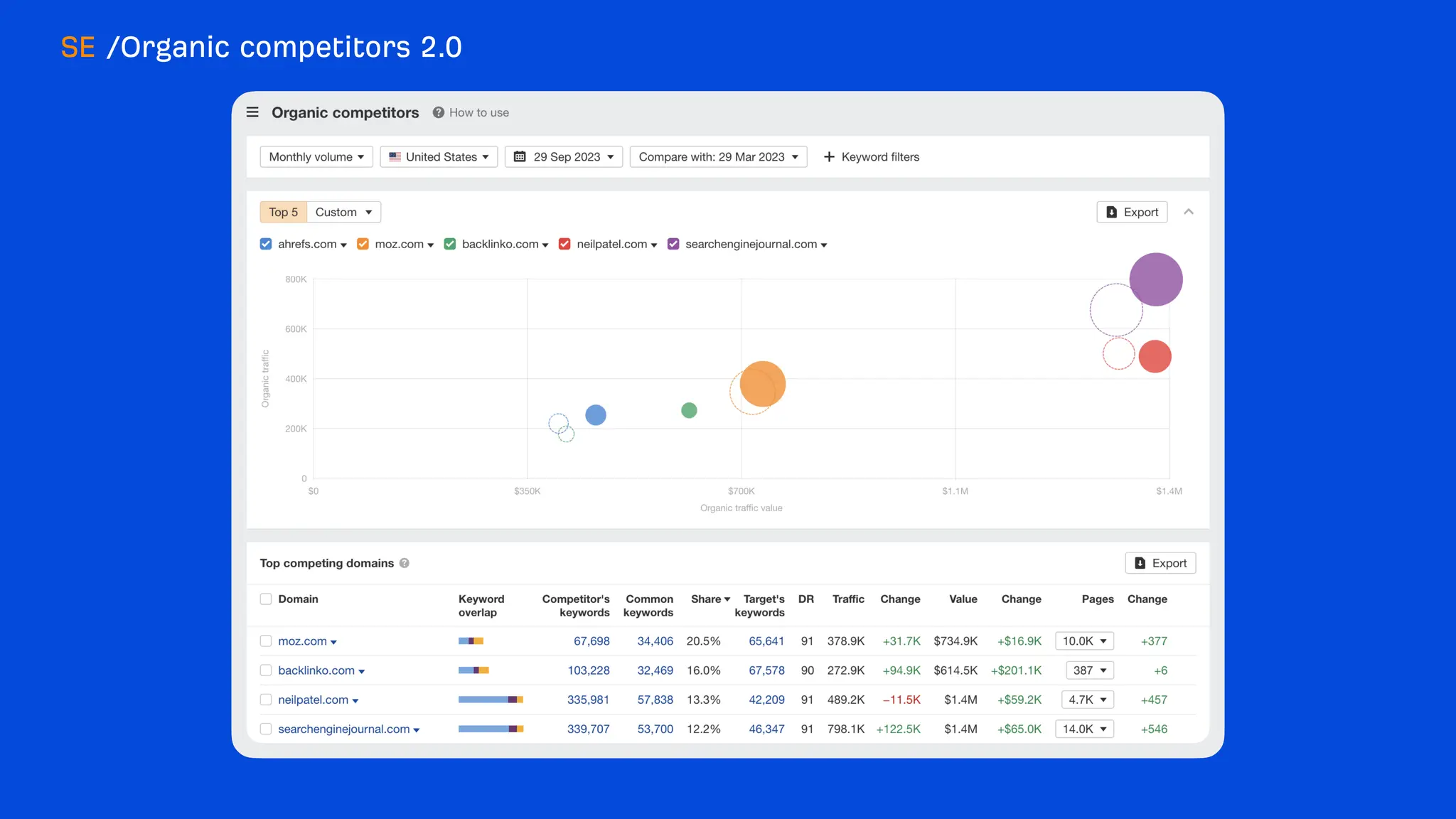Uncheck searchenginejournal.com in the chart legend
The height and width of the screenshot is (819, 1456).
click(x=673, y=244)
